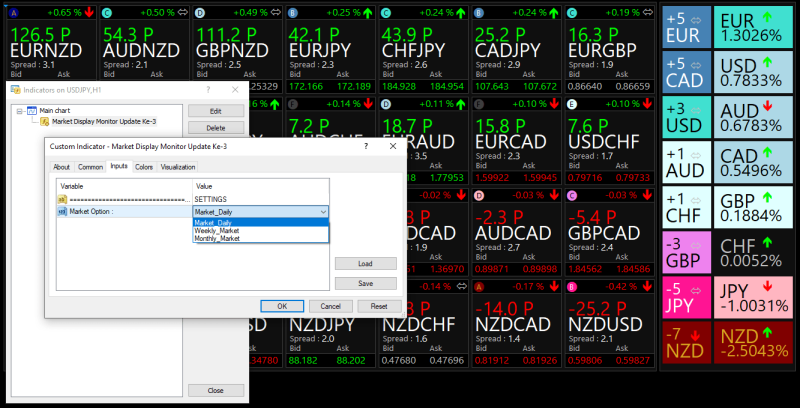Image resolution: width=800 pixels, height=408 pixels.
Task: Click the red down arrow on -7 NZD tile
Action: point(695,335)
